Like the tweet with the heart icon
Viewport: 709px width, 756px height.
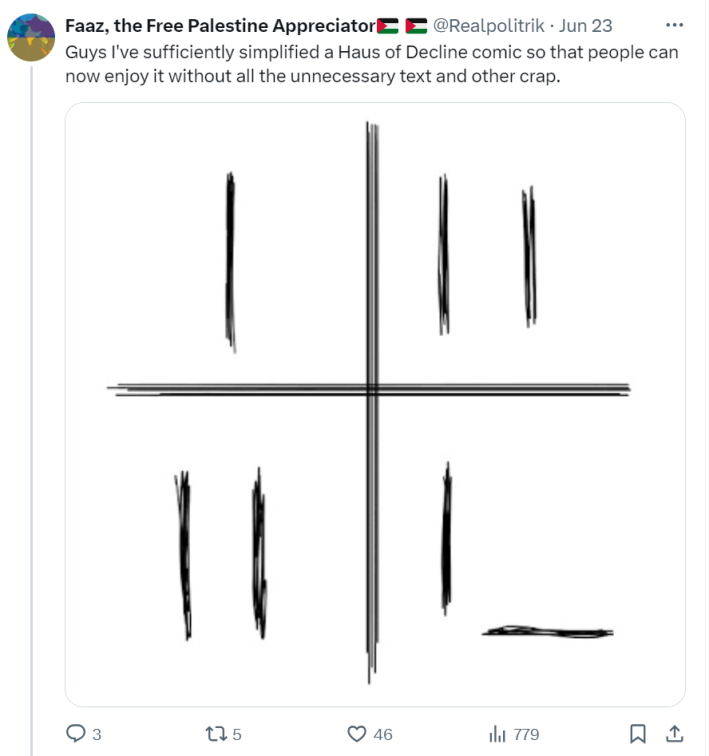[x=357, y=734]
